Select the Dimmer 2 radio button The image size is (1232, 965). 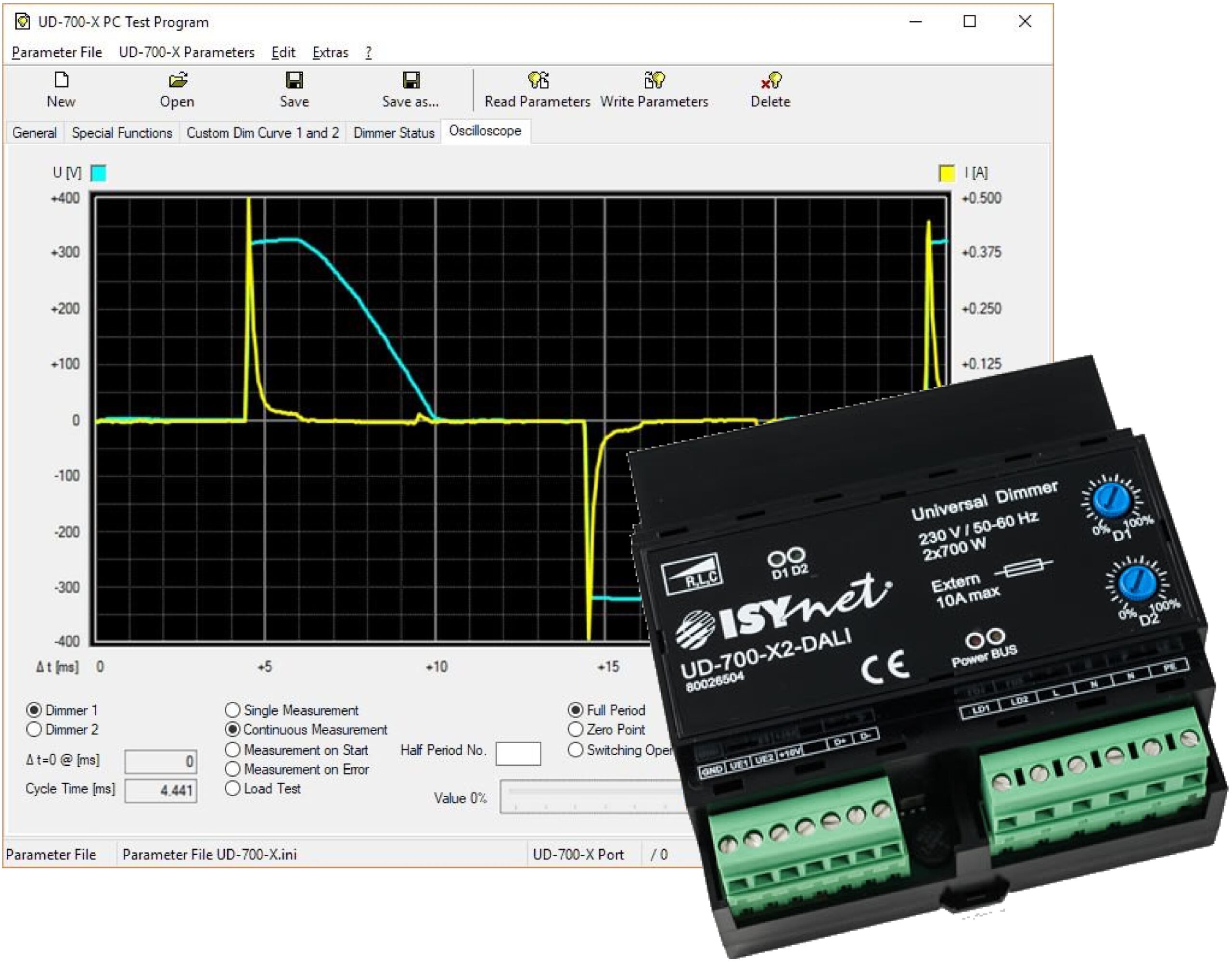tap(34, 729)
